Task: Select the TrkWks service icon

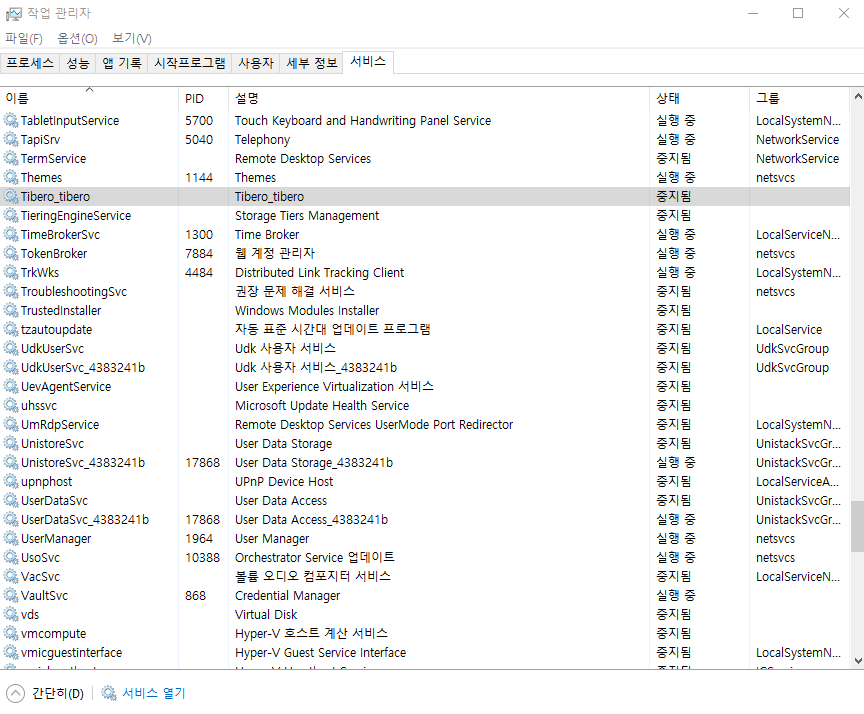Action: (x=11, y=272)
